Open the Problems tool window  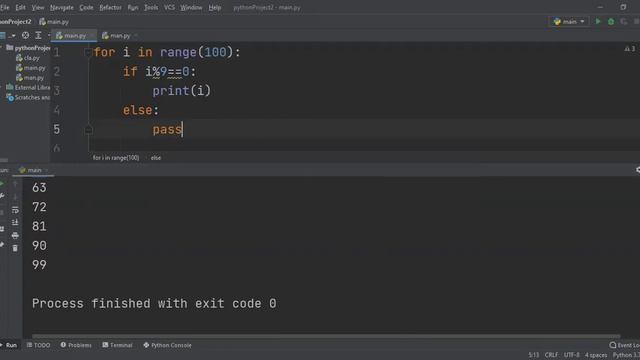click(76, 345)
